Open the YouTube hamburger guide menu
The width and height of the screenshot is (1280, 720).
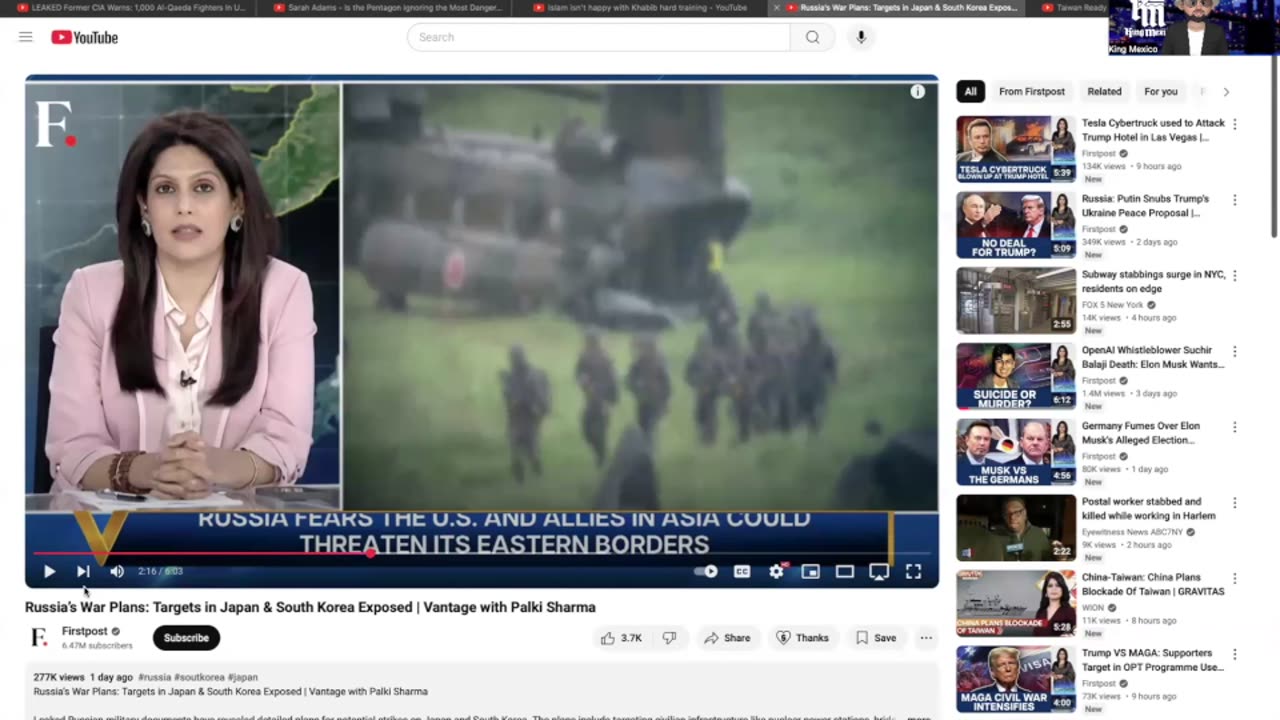point(26,37)
